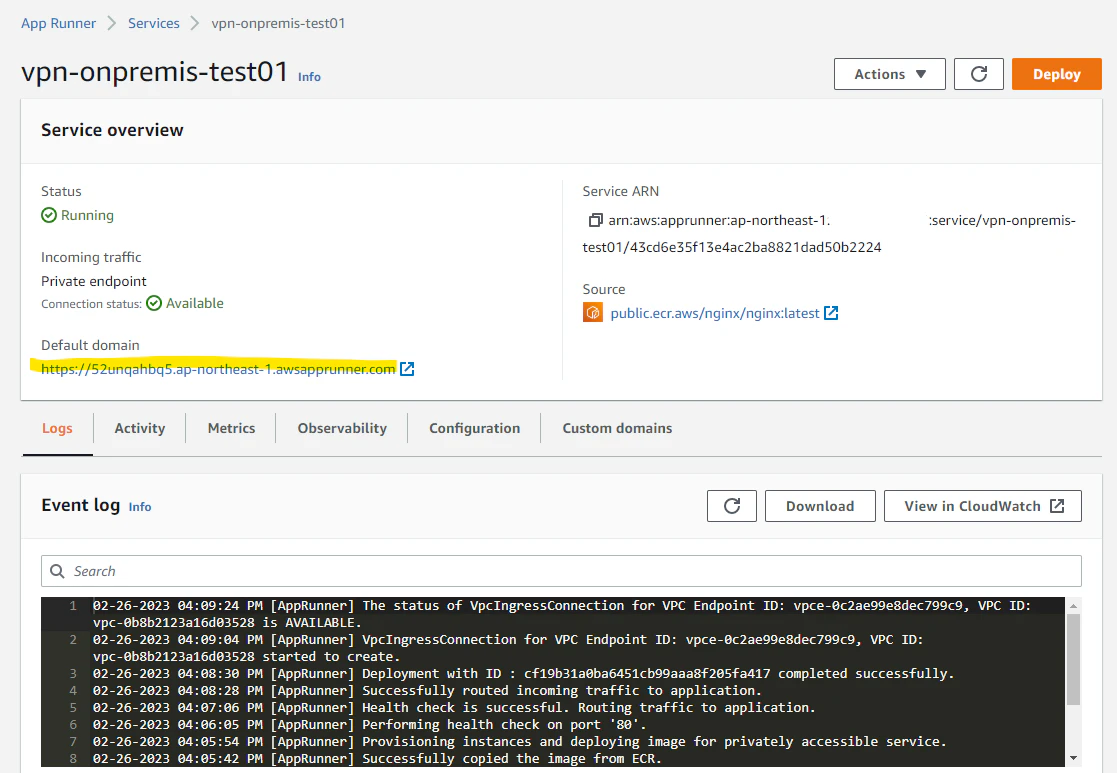Click the refresh icon button beside Actions
Viewport: 1117px width, 773px height.
(x=979, y=74)
